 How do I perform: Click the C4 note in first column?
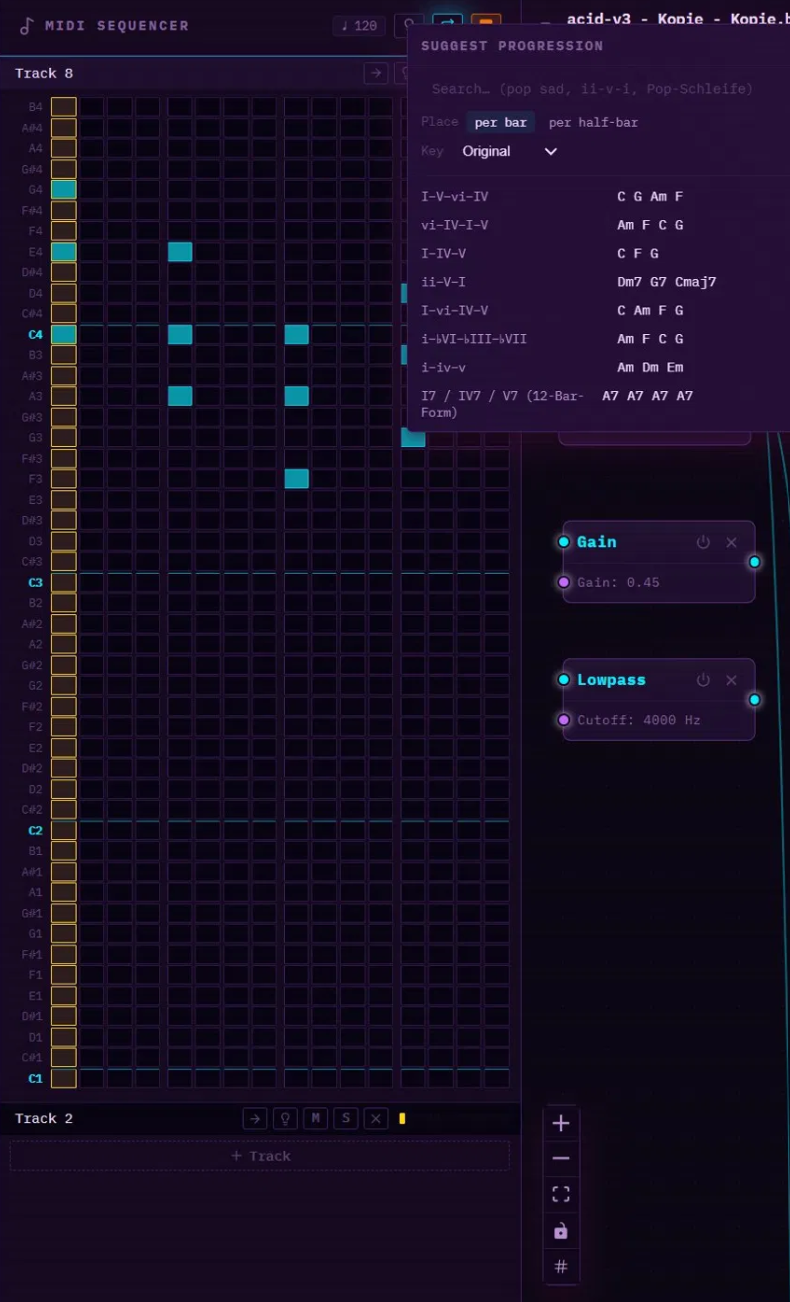(x=64, y=334)
